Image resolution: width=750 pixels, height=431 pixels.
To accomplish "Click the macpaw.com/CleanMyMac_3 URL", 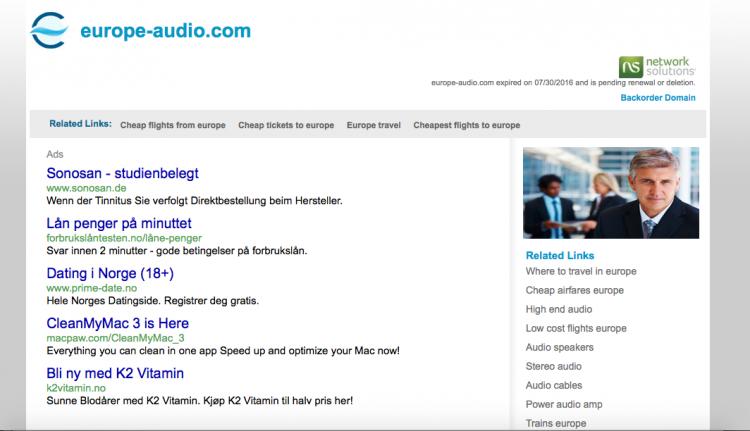I will click(115, 338).
